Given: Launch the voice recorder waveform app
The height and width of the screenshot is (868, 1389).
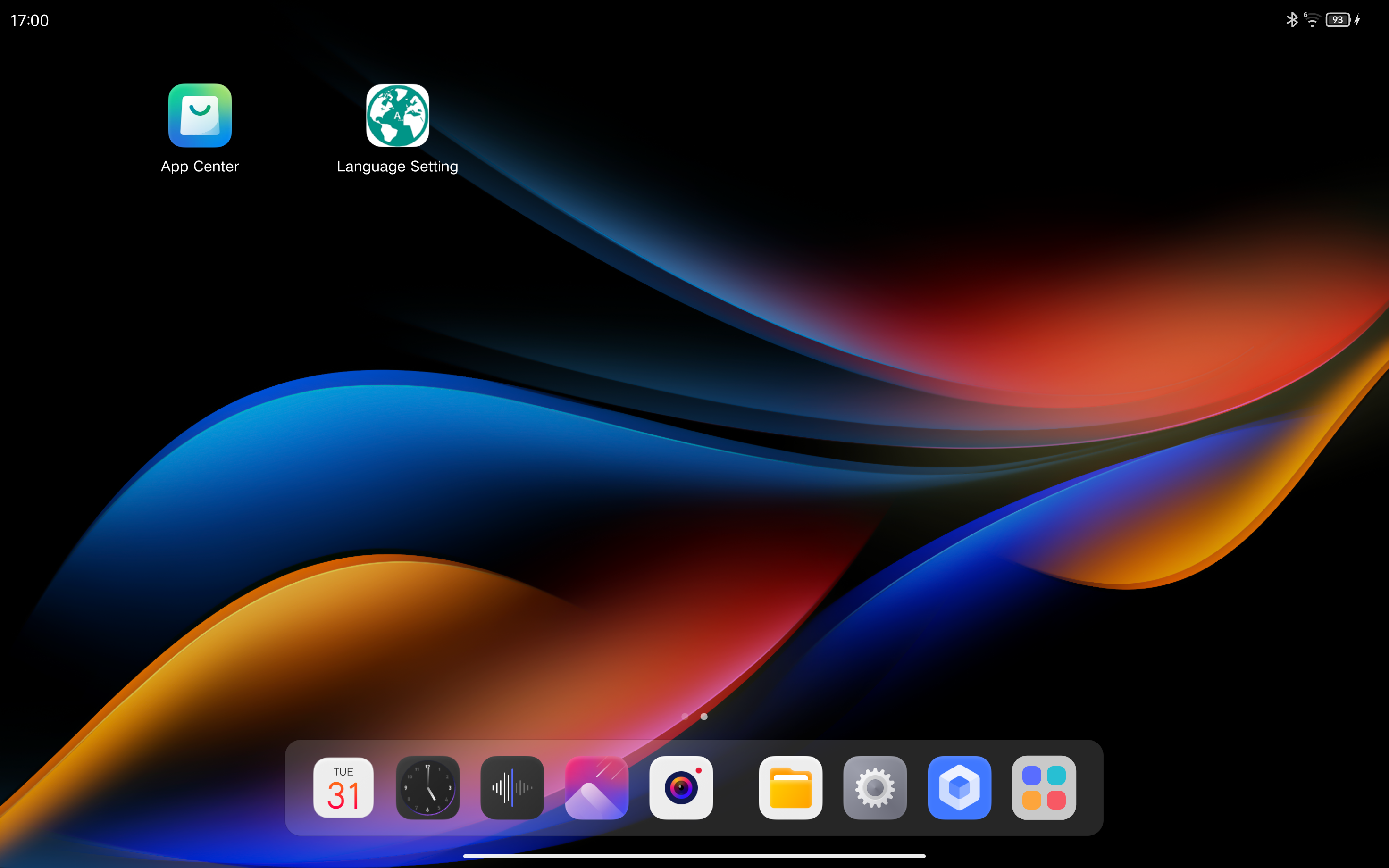Looking at the screenshot, I should pyautogui.click(x=512, y=788).
